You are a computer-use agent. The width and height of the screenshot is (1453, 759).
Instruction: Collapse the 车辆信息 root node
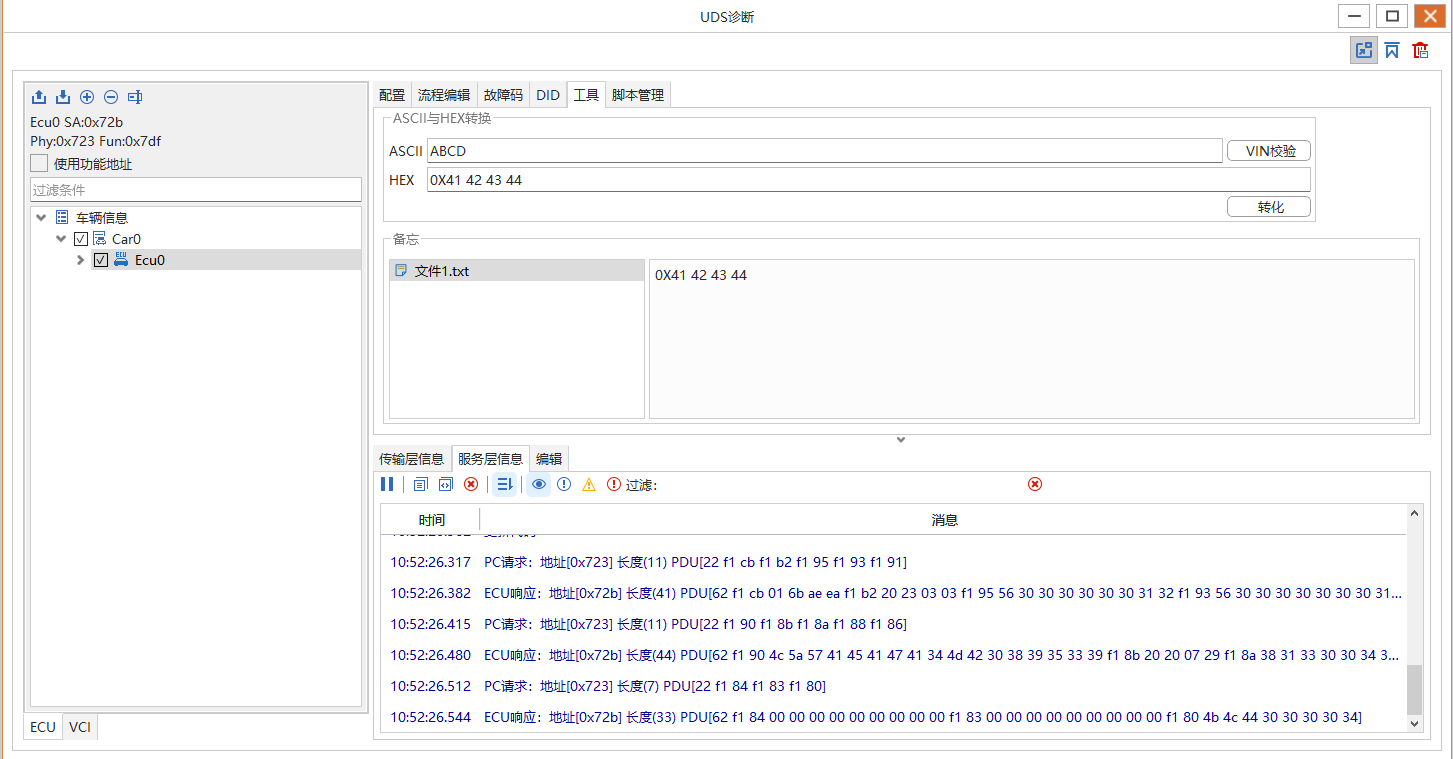pyautogui.click(x=41, y=217)
